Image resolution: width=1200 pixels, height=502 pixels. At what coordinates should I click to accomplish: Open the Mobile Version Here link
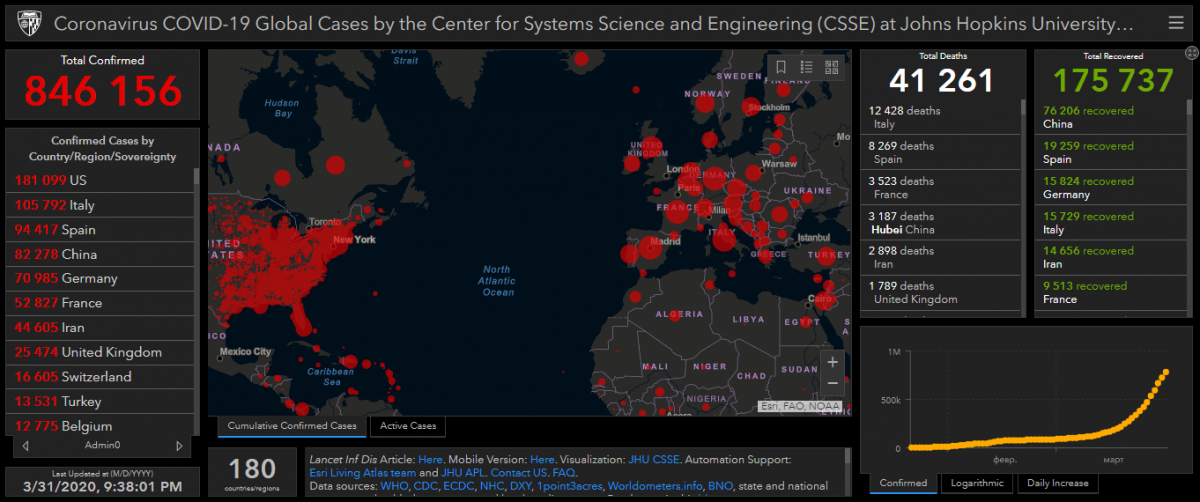(542, 459)
